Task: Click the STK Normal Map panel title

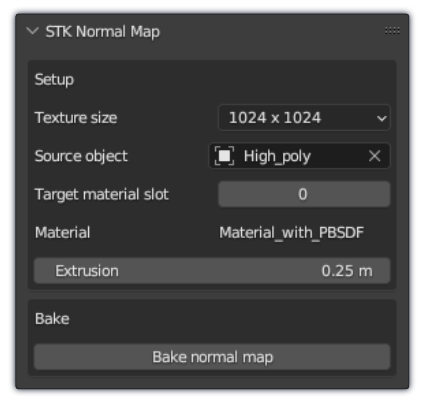Action: [103, 32]
